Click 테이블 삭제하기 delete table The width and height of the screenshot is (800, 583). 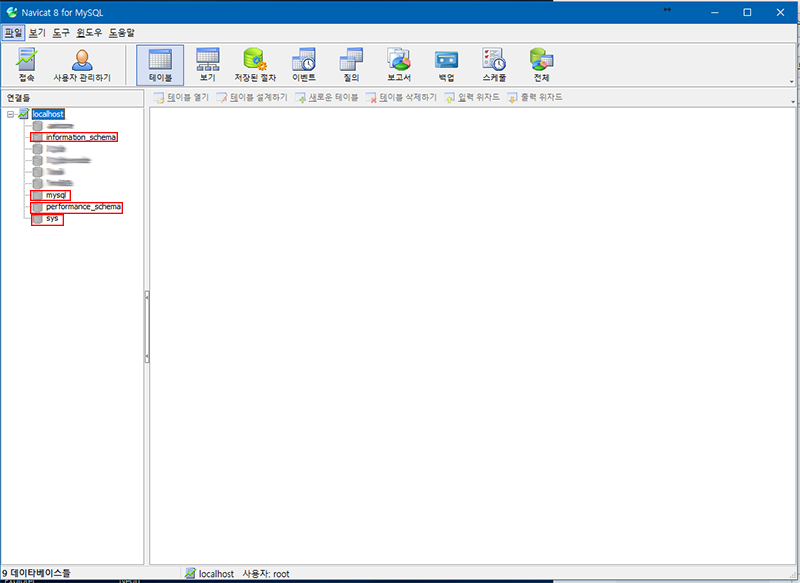[402, 97]
